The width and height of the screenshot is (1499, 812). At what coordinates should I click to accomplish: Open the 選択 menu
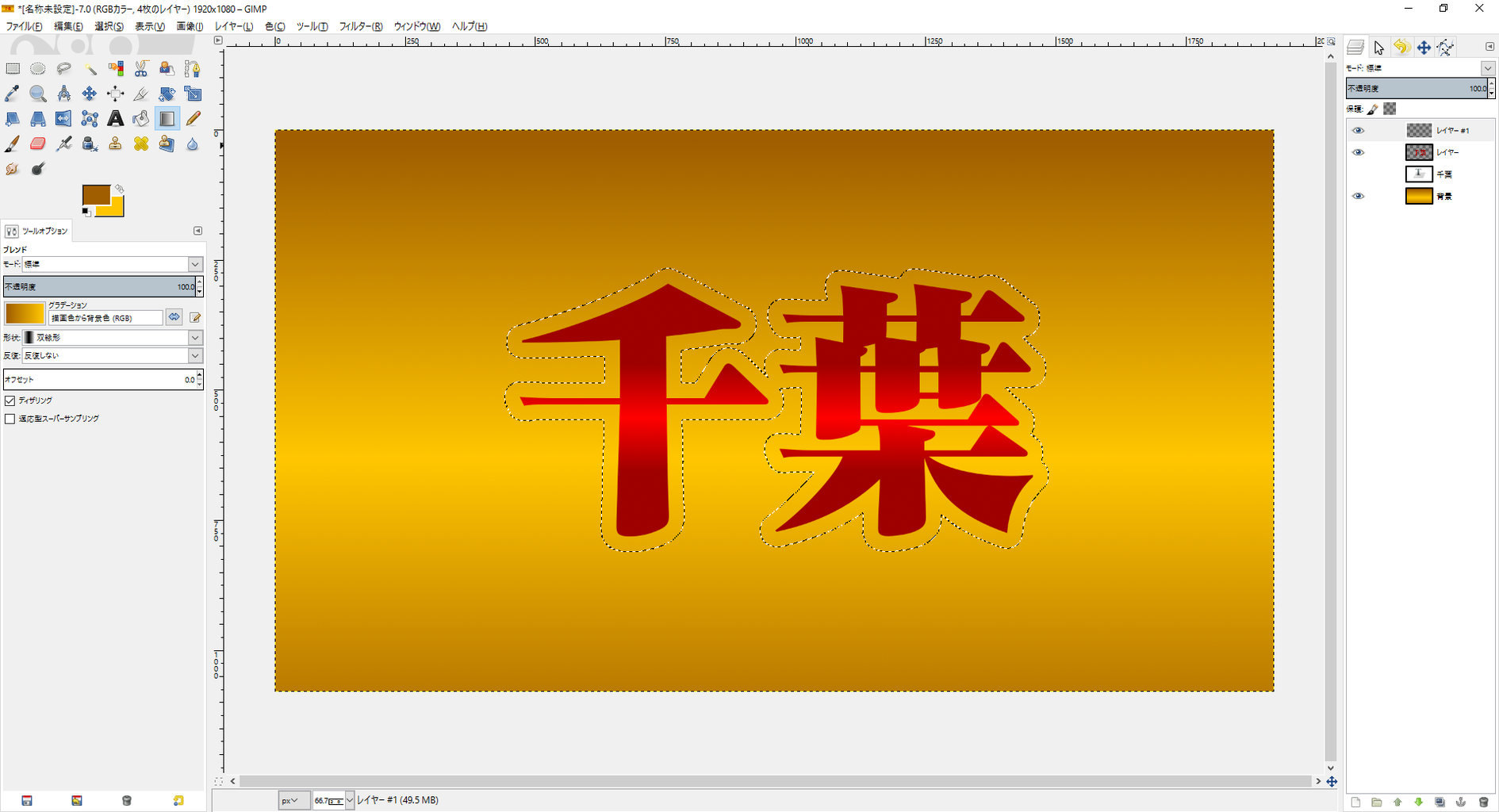point(109,26)
